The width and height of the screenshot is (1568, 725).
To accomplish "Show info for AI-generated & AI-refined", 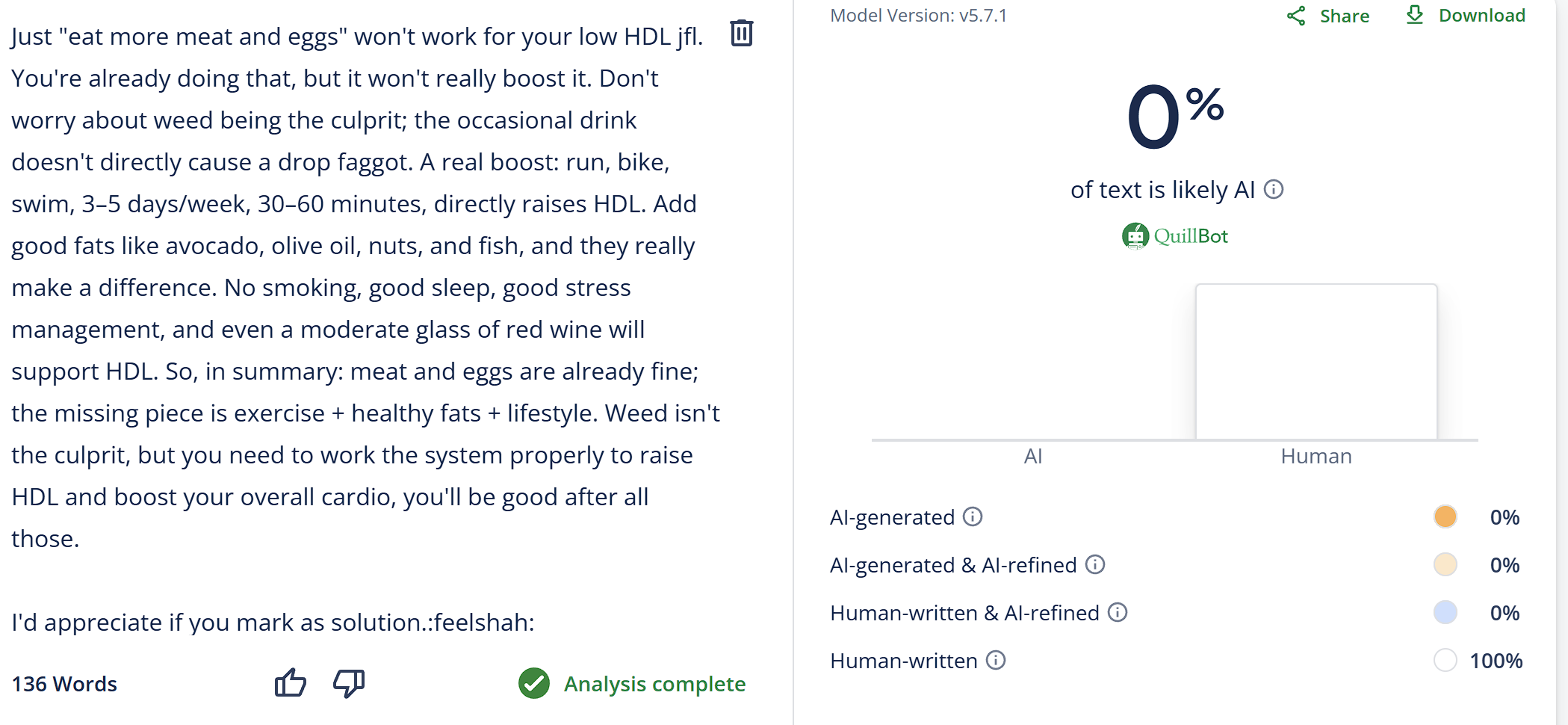I will click(x=1095, y=564).
